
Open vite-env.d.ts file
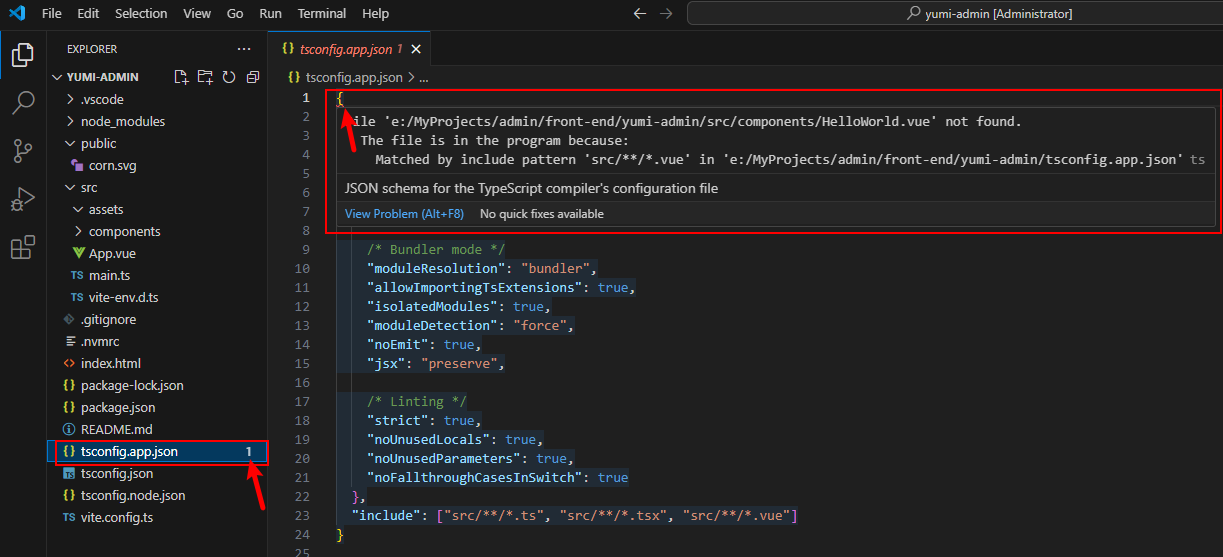123,297
